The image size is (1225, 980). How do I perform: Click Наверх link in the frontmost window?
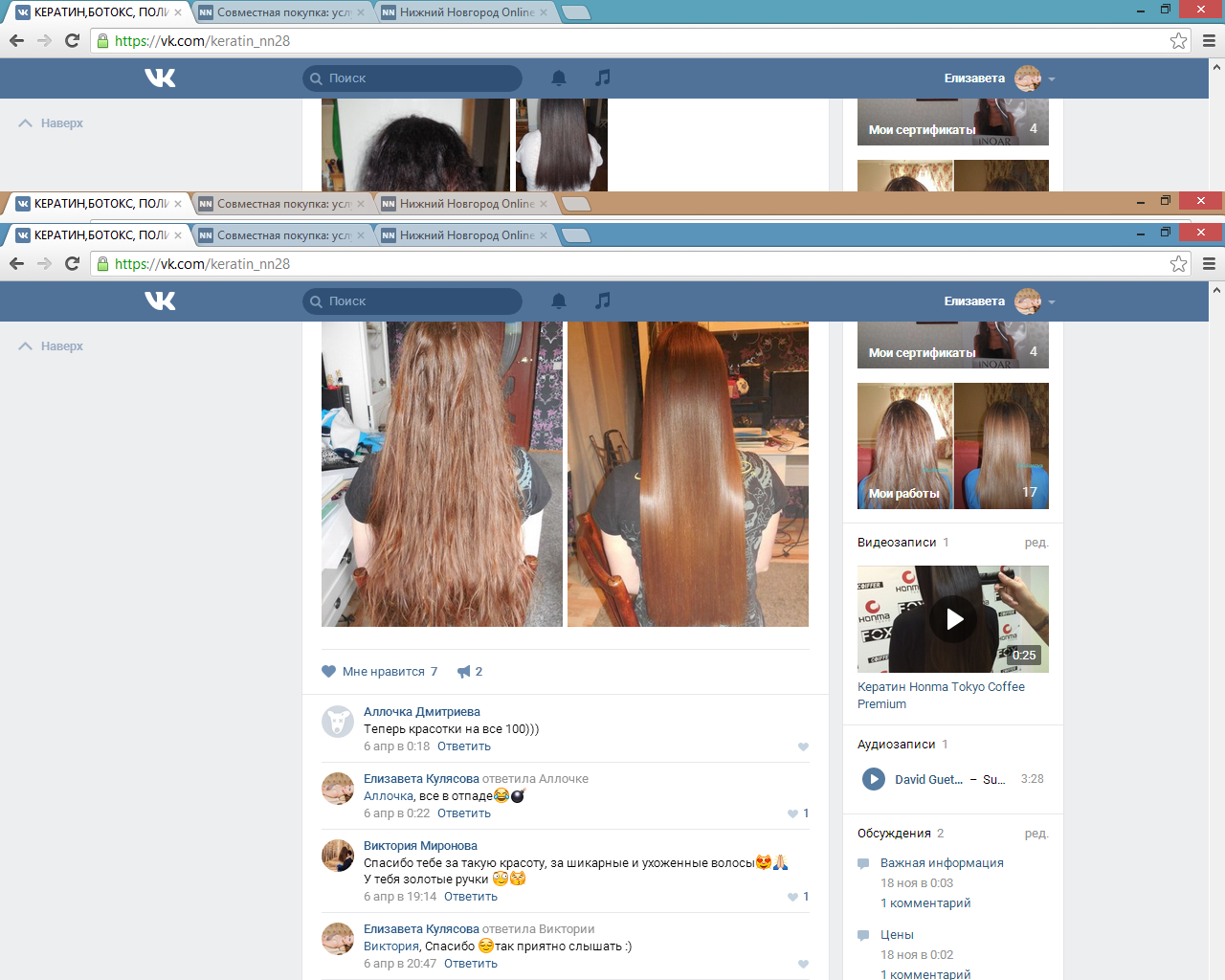coord(52,346)
